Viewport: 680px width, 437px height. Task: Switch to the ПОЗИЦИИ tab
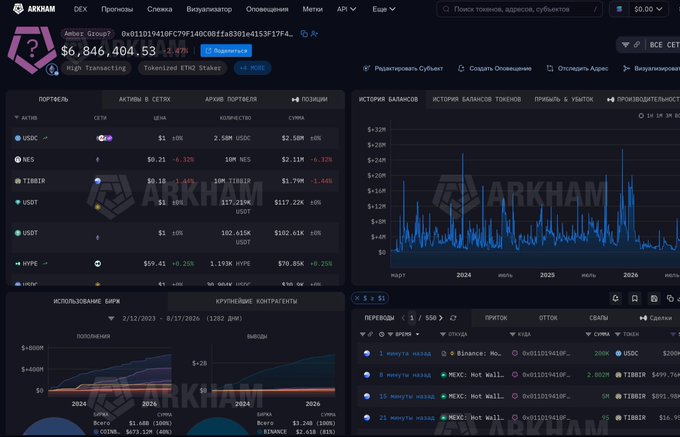[x=309, y=99]
